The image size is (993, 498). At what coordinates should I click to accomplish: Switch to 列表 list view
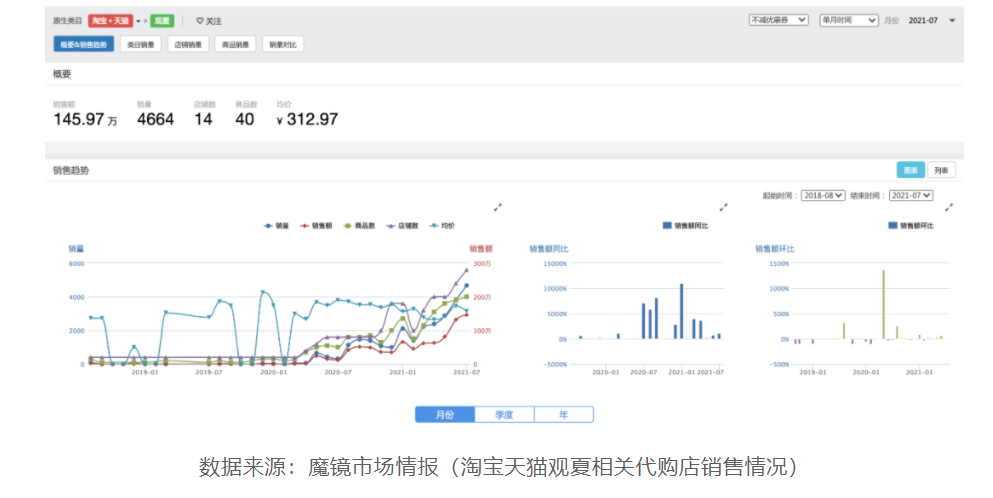941,170
